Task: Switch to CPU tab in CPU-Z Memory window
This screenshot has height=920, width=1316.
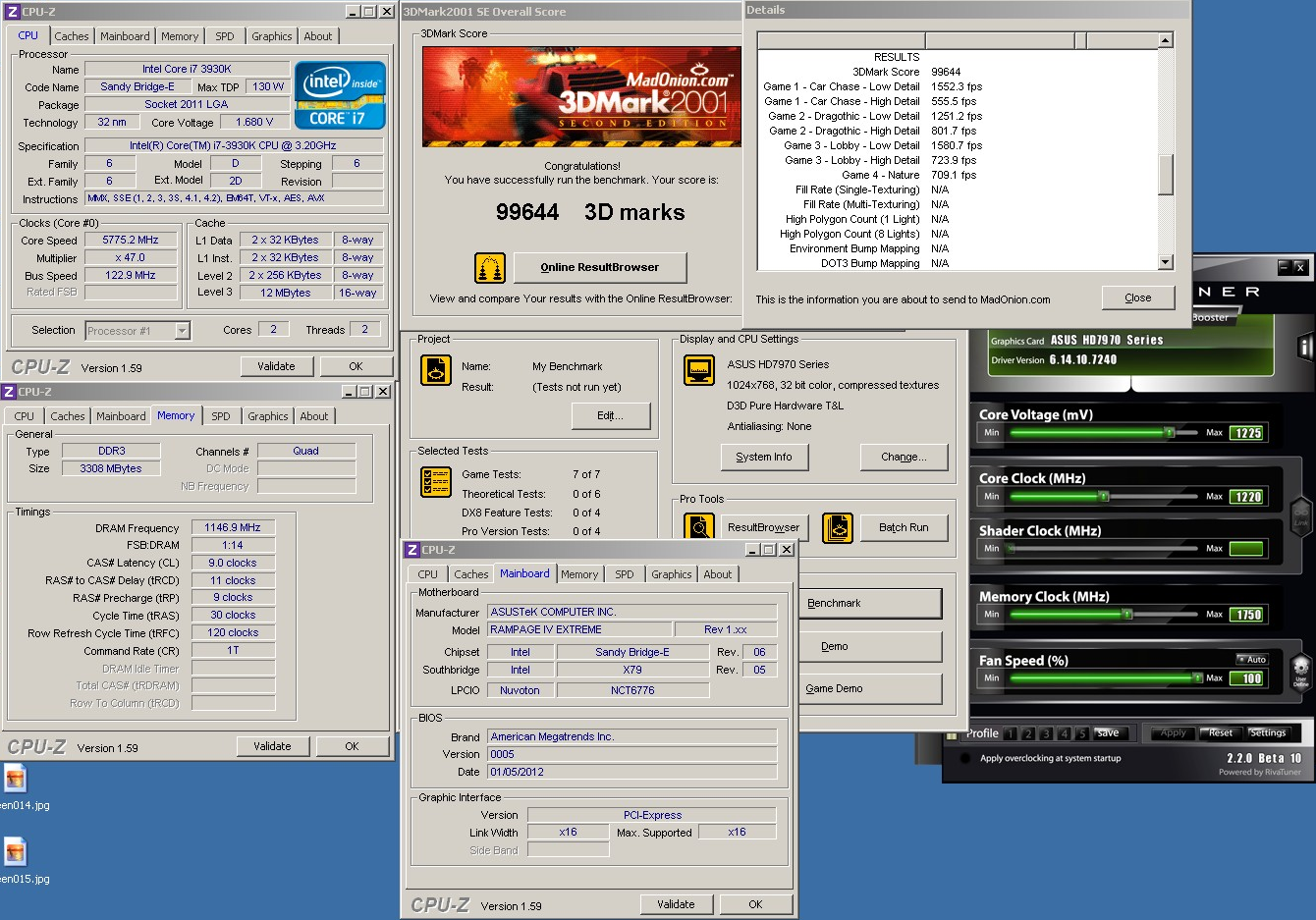Action: pyautogui.click(x=25, y=416)
